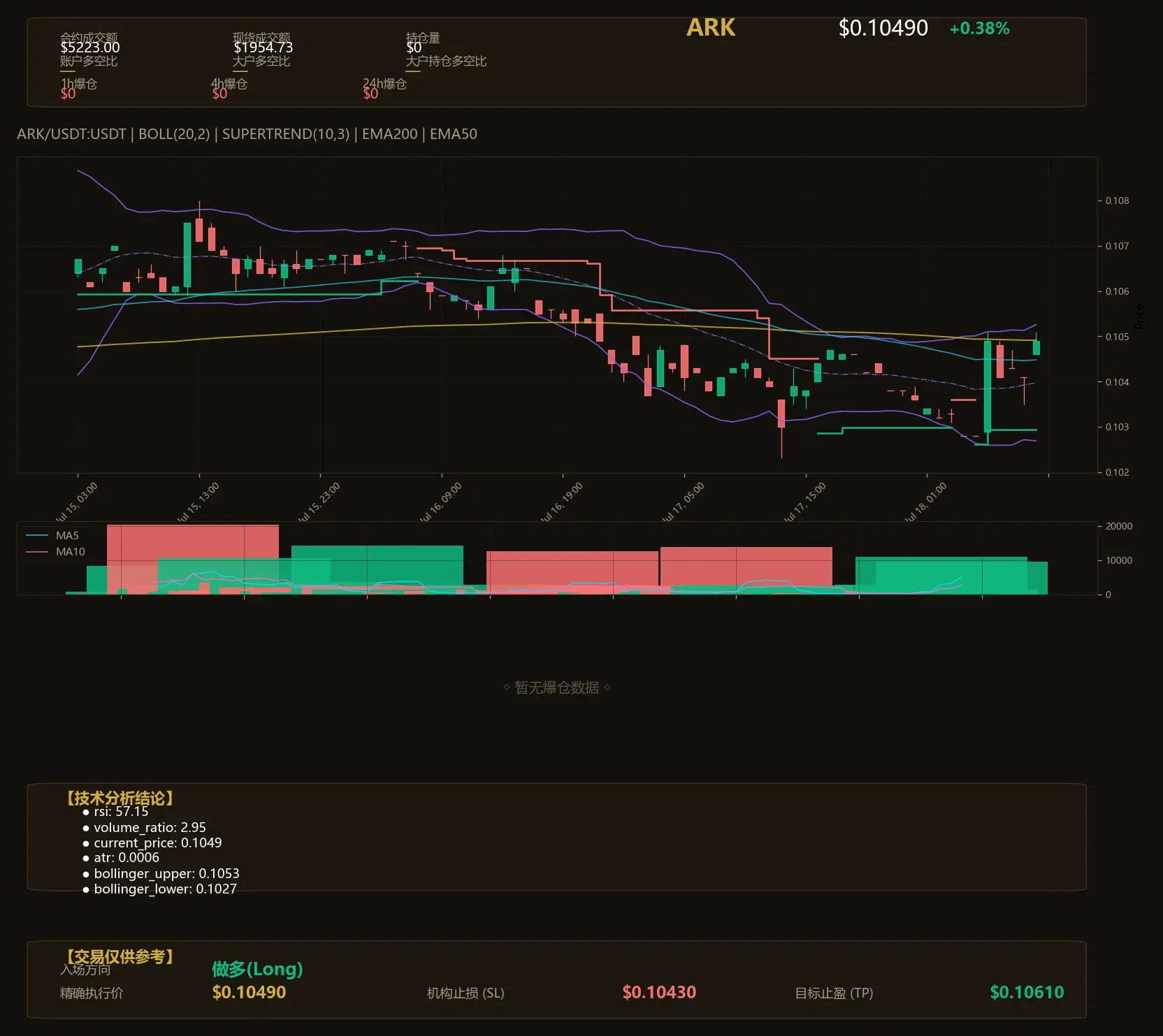The height and width of the screenshot is (1036, 1163).
Task: Click the 0.106 price axis label
Action: coord(1117,291)
